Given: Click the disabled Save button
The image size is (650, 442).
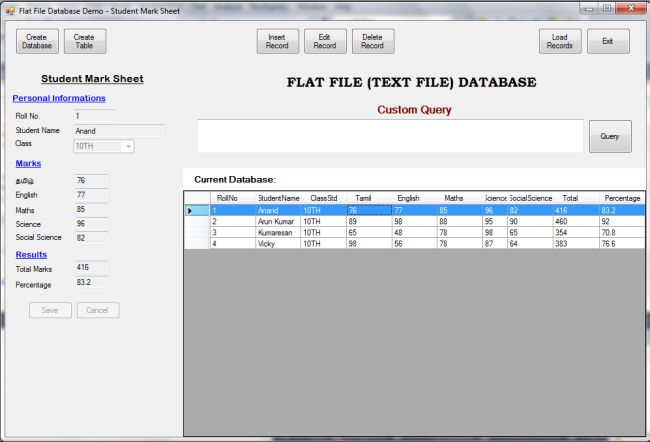Looking at the screenshot, I should [50, 310].
